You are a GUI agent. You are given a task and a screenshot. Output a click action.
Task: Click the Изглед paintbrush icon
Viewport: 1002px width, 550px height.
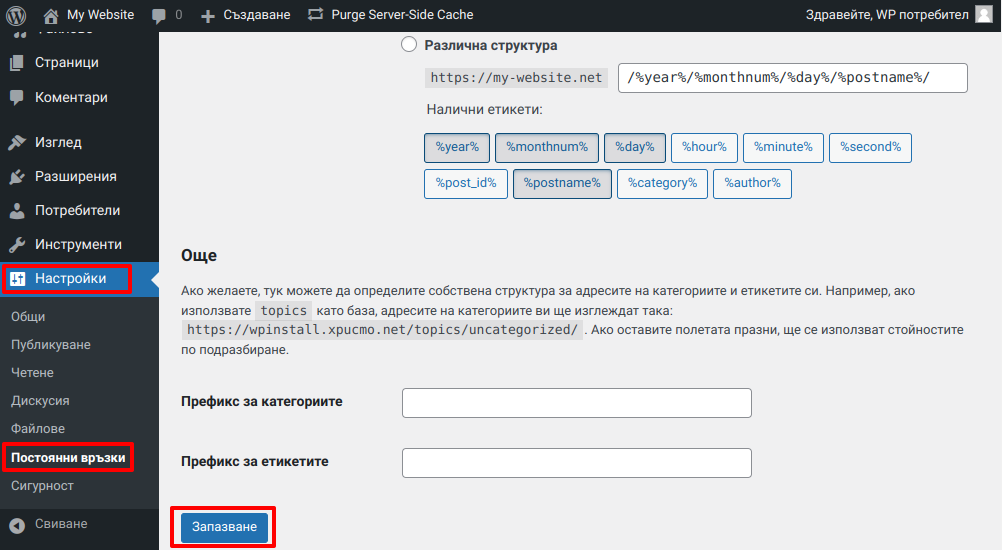(x=17, y=142)
